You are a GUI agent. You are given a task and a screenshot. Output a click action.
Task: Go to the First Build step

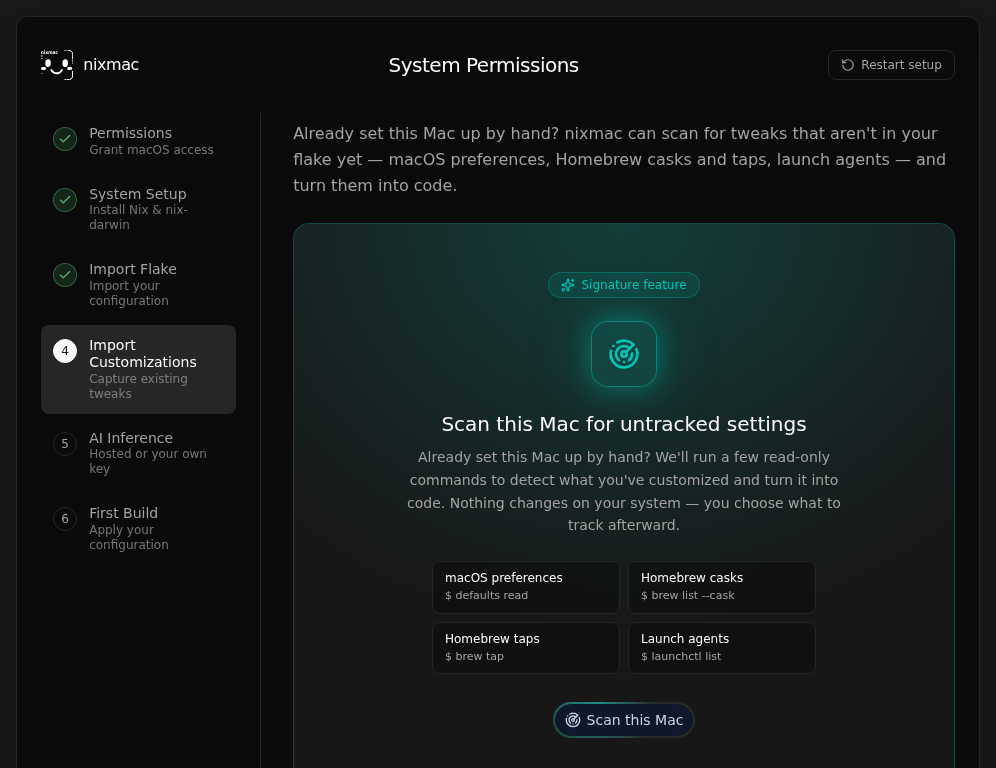(138, 528)
